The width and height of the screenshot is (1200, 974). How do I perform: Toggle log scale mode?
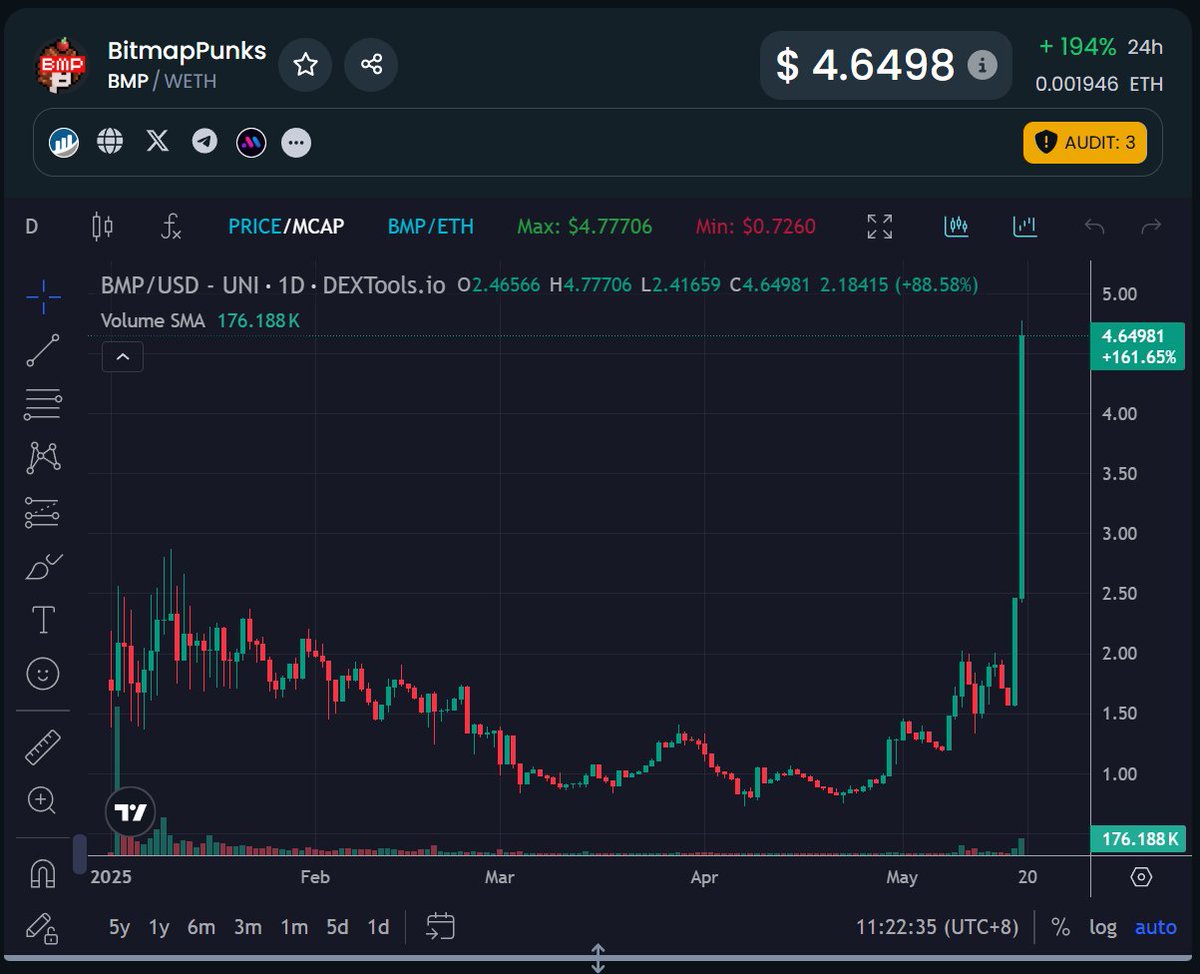pos(1103,927)
